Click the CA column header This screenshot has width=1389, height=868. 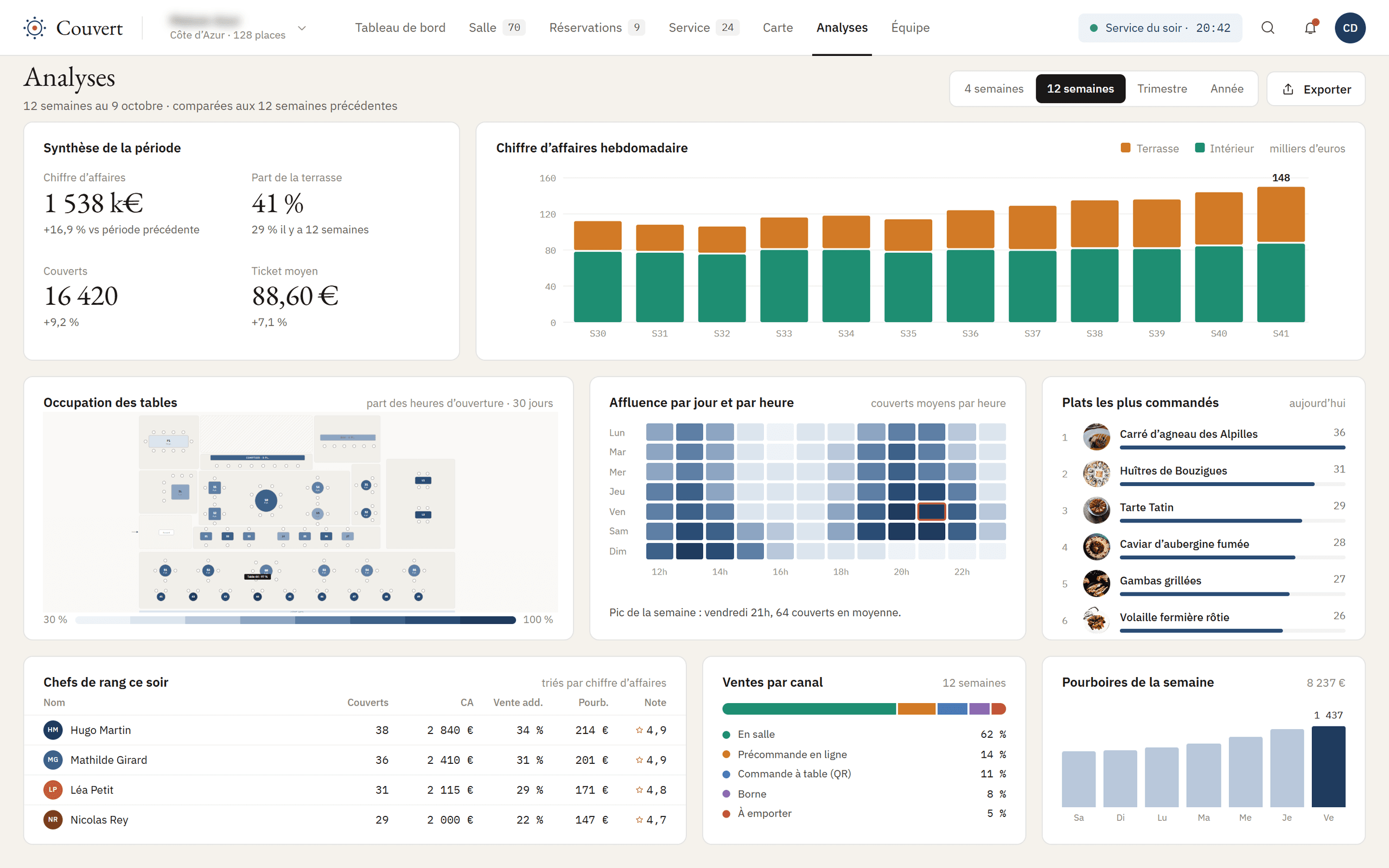pos(467,702)
